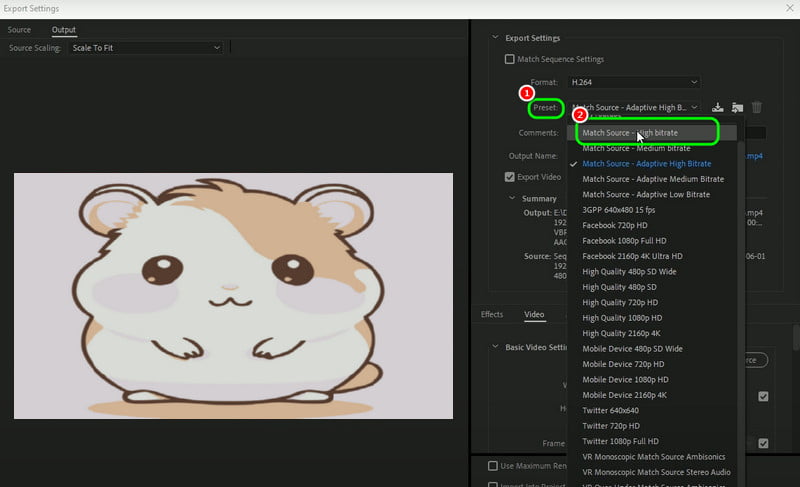Select Match Source - Adaptive High Bitrate
This screenshot has width=800, height=487.
[652, 164]
